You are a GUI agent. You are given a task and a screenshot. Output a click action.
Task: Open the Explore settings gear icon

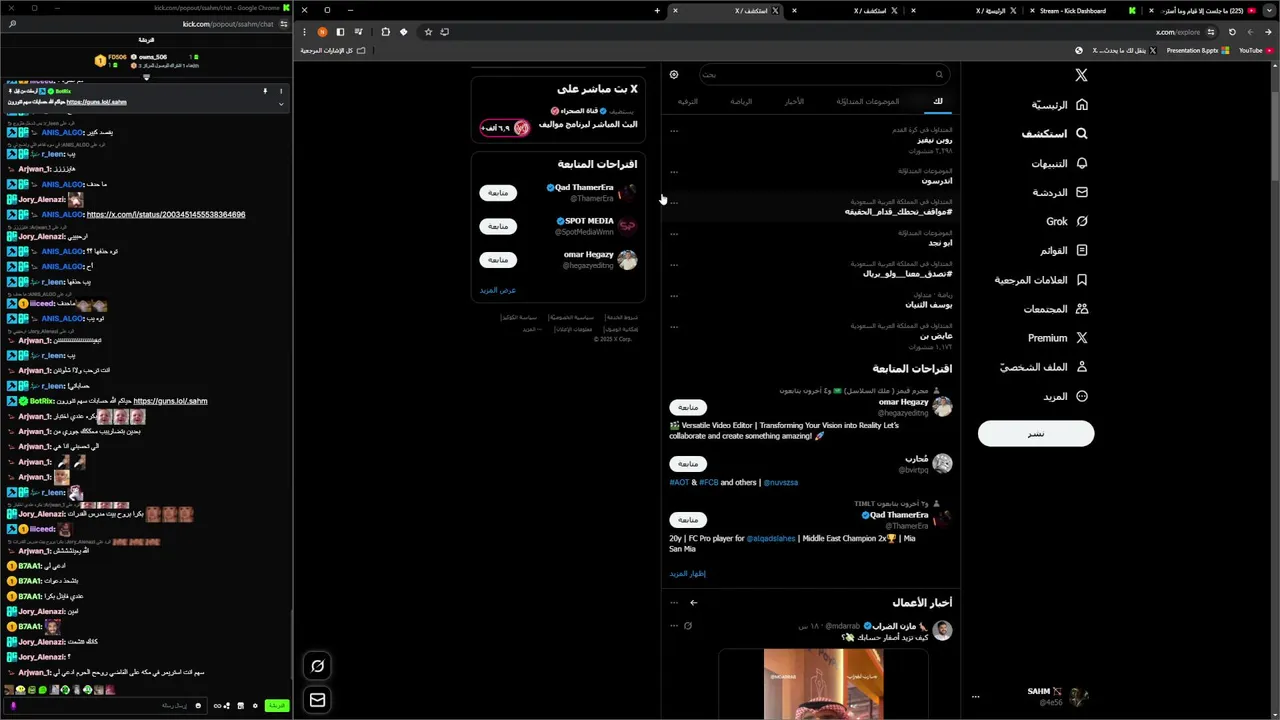click(x=674, y=74)
